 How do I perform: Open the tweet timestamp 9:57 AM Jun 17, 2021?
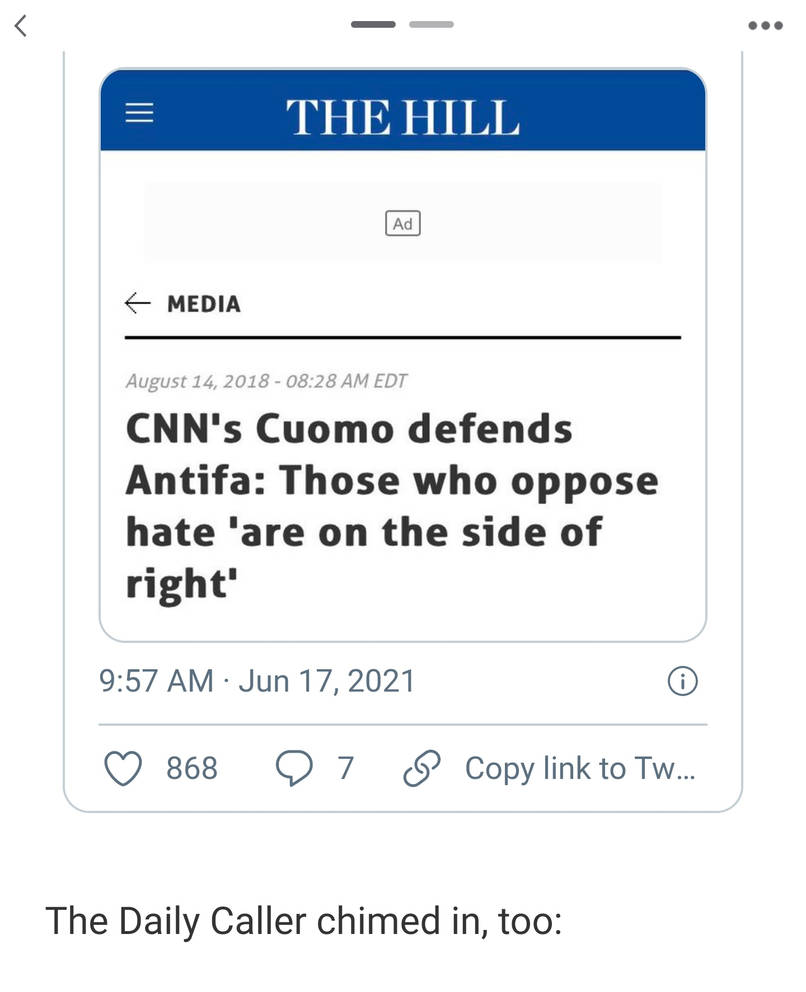click(257, 681)
